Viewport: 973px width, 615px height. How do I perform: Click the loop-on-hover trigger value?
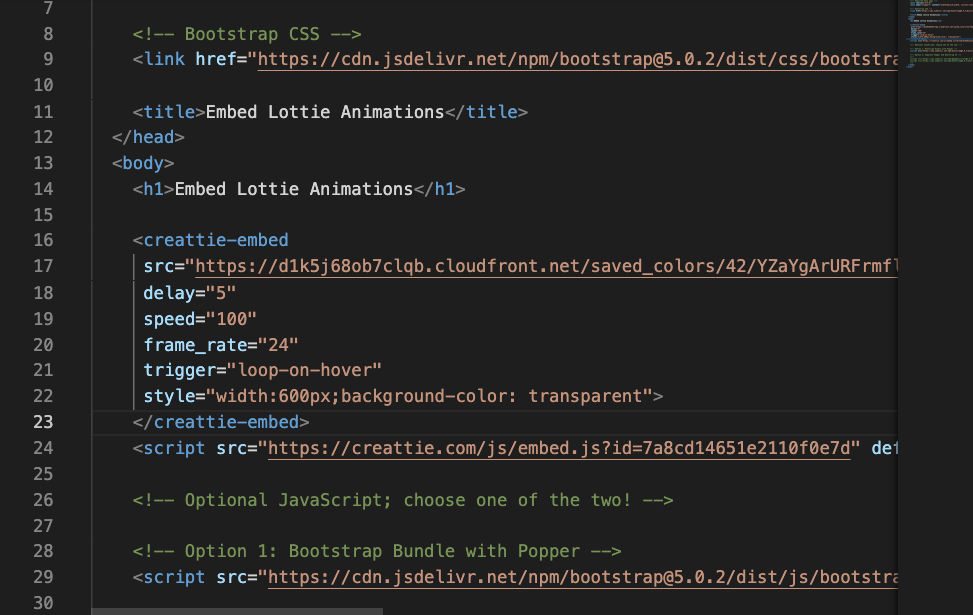tap(310, 370)
